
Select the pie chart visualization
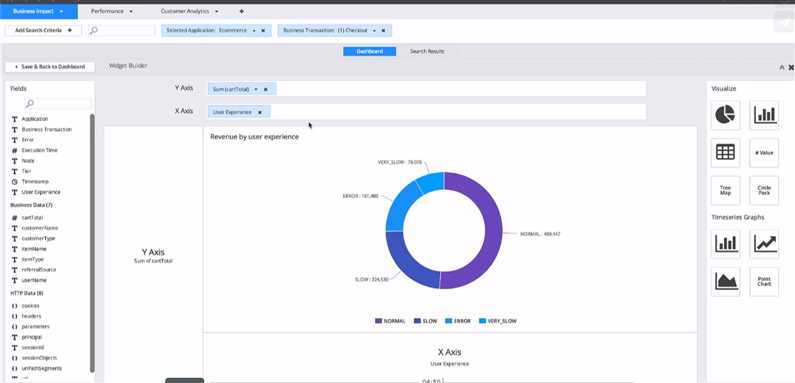[725, 115]
